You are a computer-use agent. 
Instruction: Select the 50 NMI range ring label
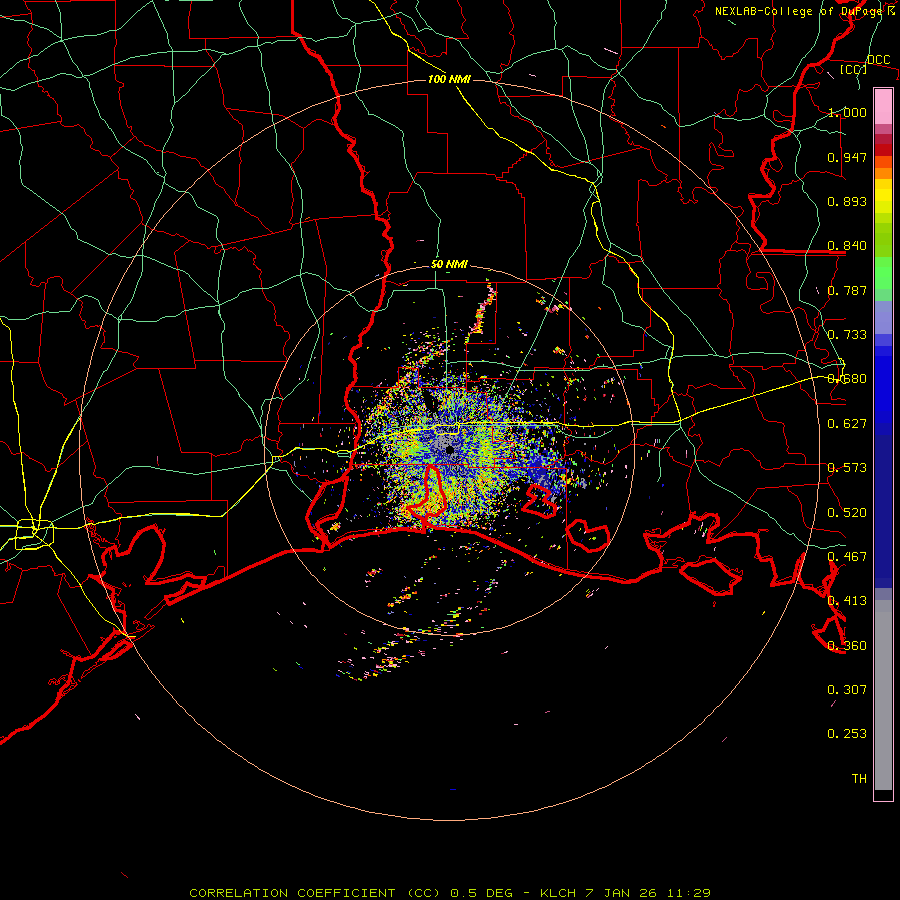(x=449, y=264)
